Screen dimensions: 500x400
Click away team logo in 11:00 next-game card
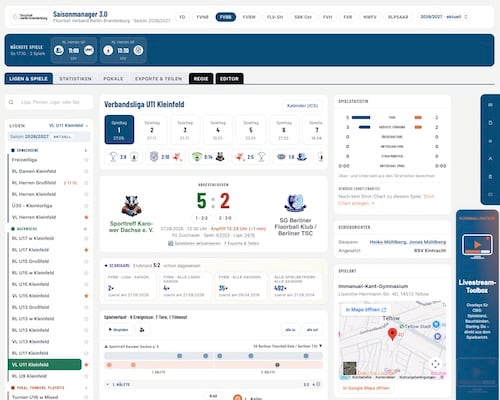(89, 50)
